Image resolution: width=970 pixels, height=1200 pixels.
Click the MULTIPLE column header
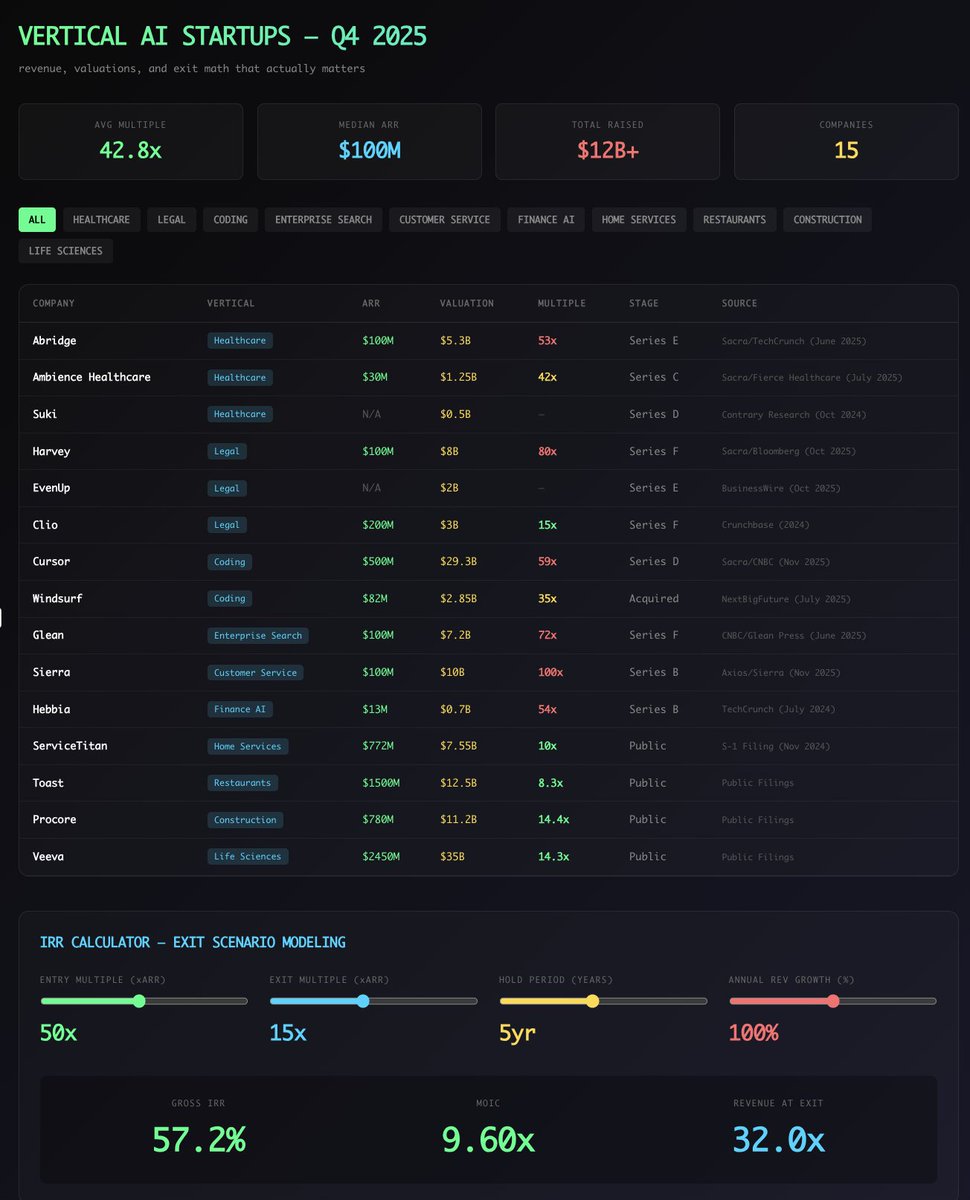coord(562,303)
